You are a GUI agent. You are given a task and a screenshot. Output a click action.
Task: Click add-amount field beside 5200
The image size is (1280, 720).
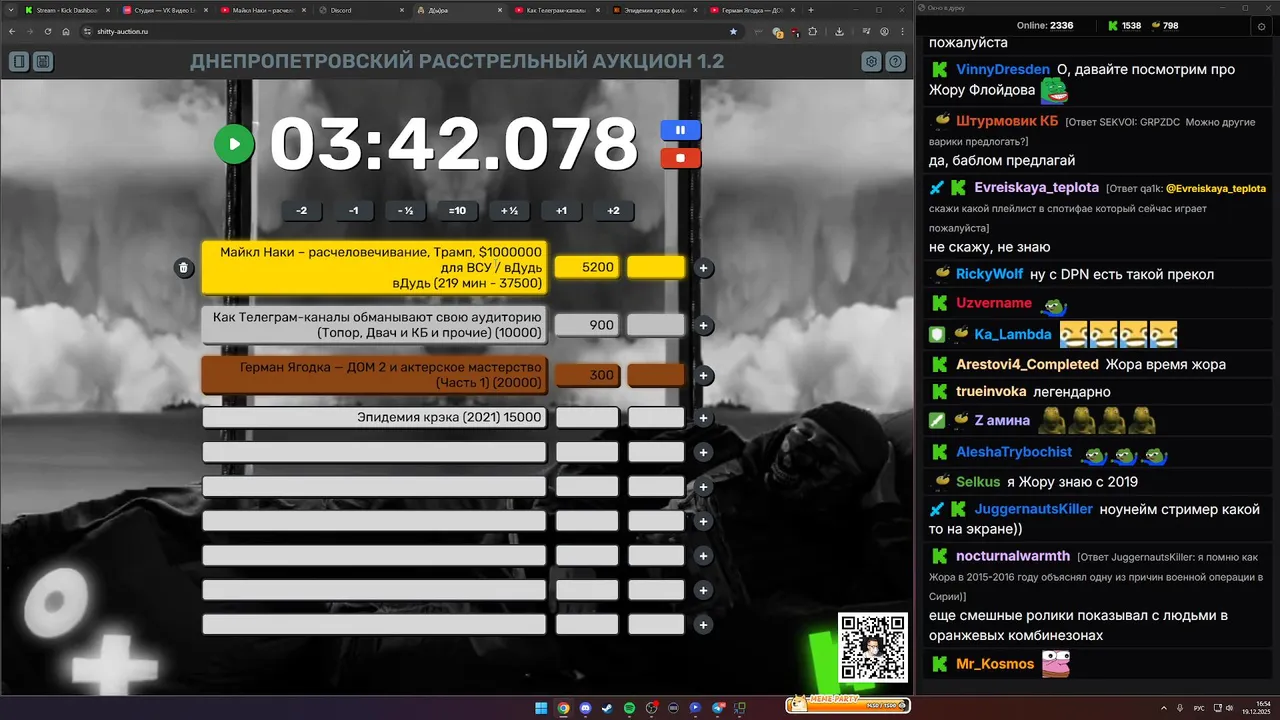[656, 267]
